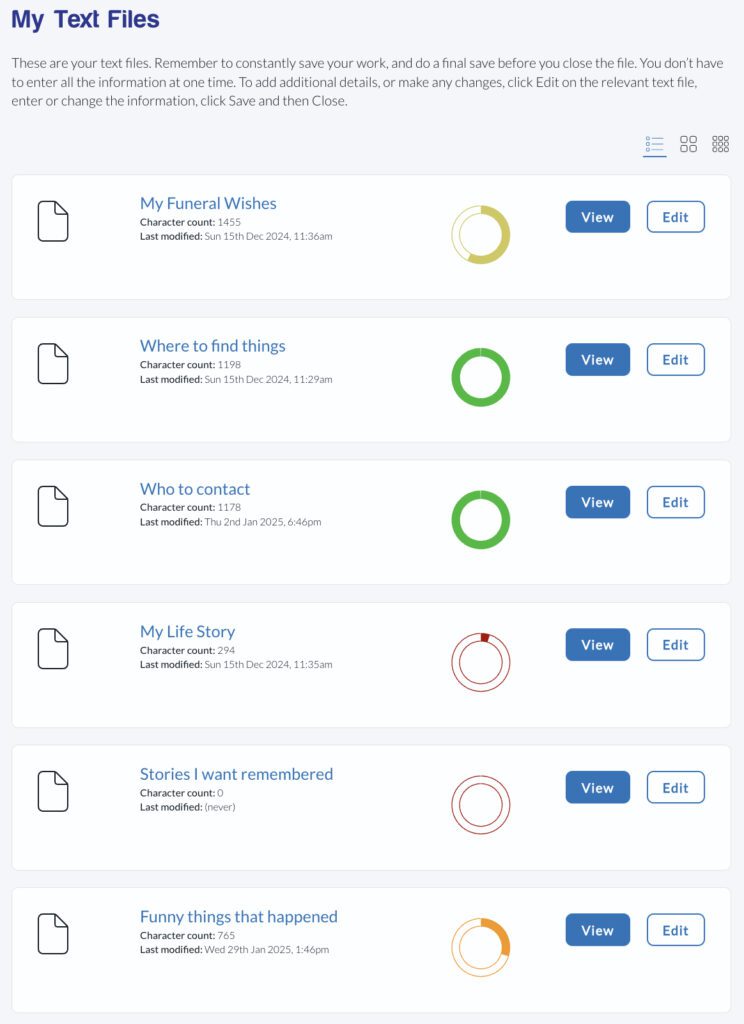Image resolution: width=744 pixels, height=1024 pixels.
Task: Click document icon for Who to contact
Action: tap(53, 506)
